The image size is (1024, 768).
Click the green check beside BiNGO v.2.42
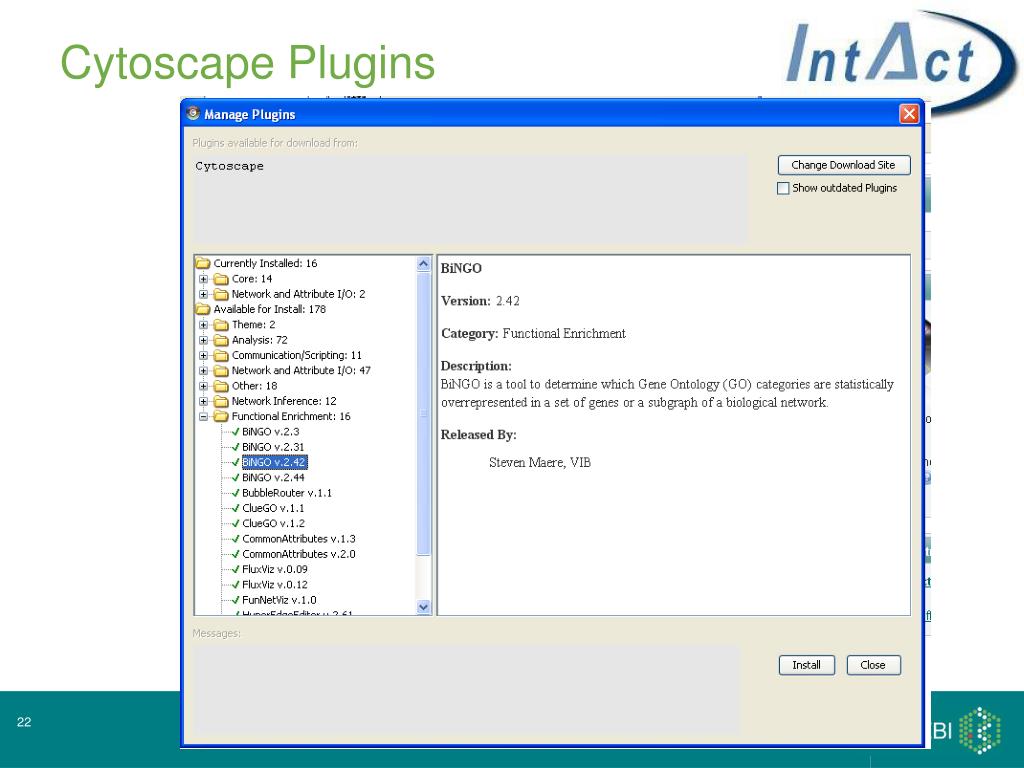[x=236, y=462]
